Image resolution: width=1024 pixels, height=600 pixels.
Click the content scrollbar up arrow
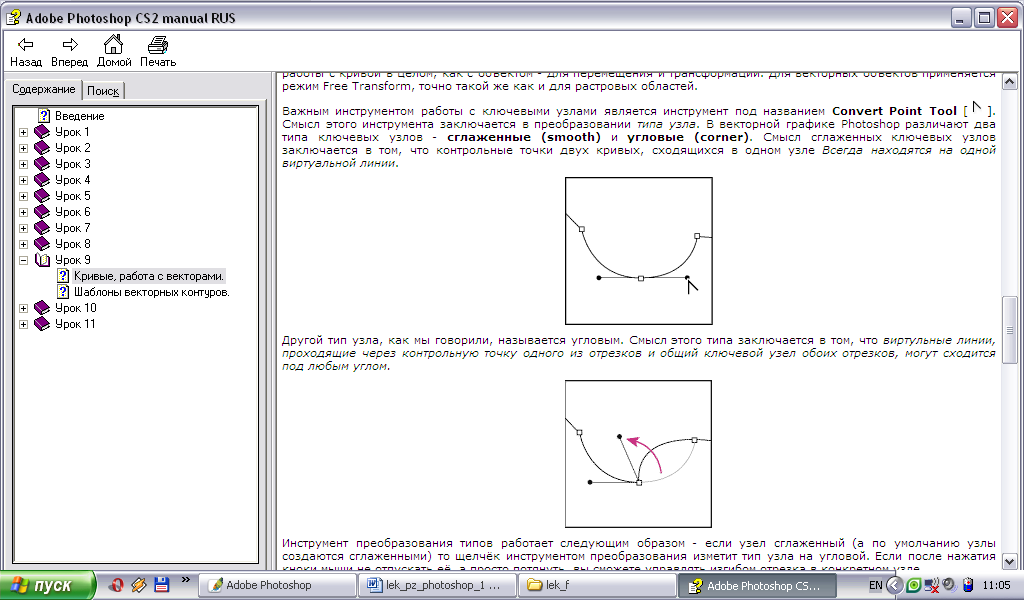[1010, 82]
